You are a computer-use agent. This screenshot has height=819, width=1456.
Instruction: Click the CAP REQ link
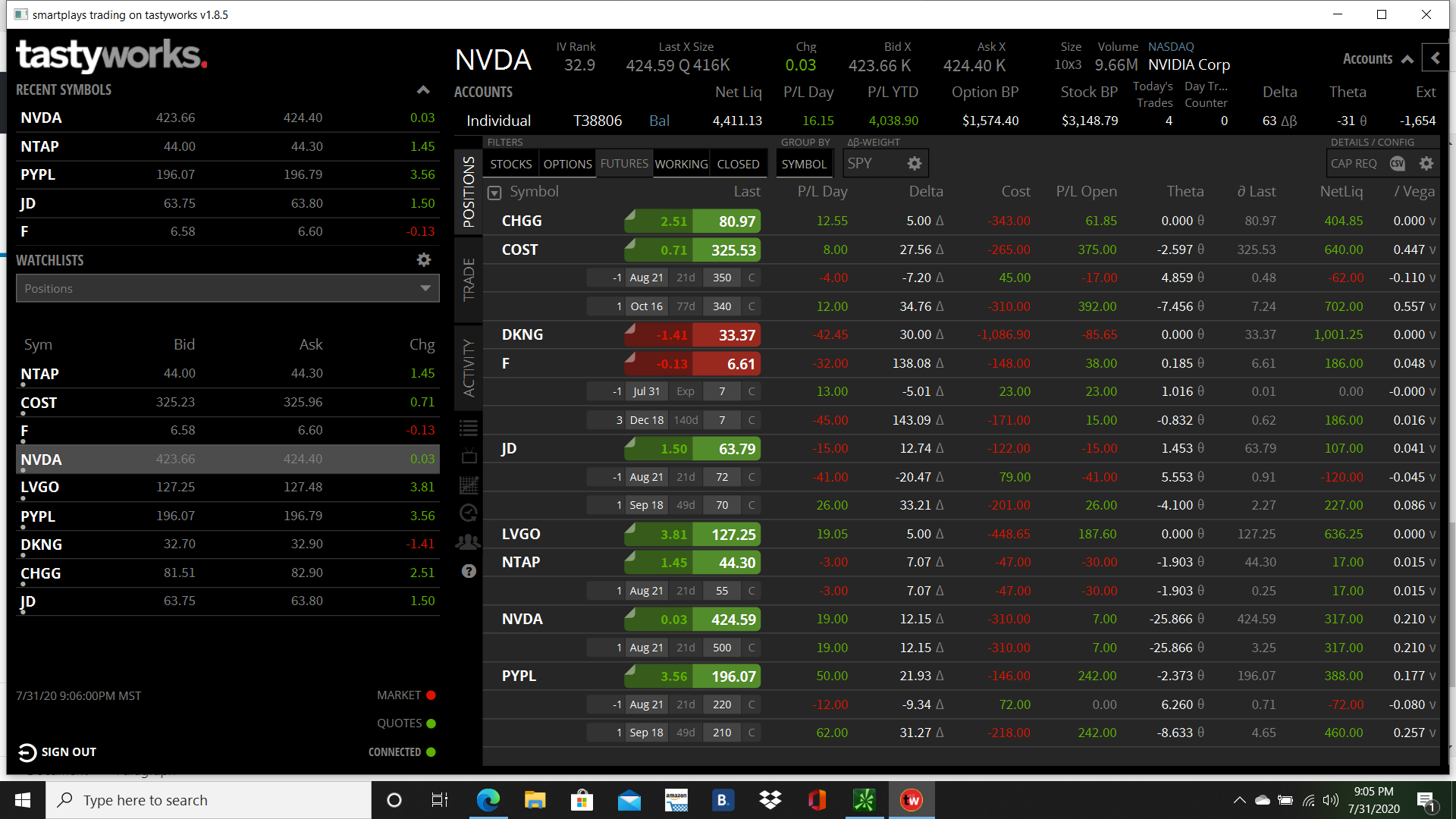[1354, 163]
